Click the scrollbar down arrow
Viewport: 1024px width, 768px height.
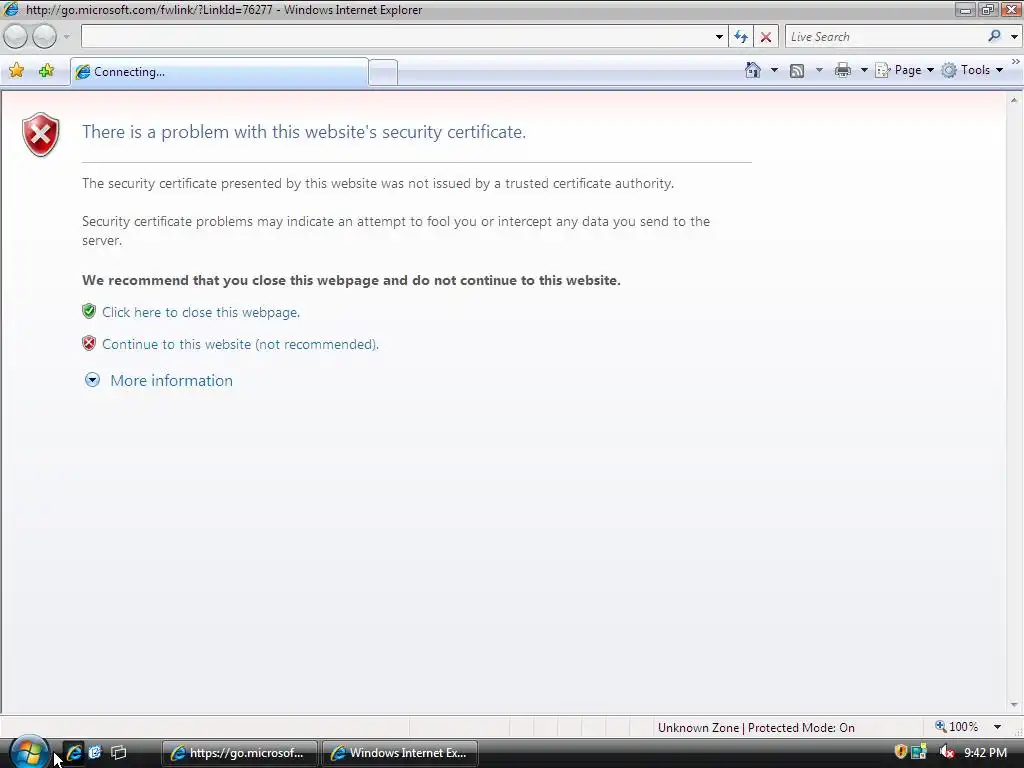click(x=1014, y=705)
